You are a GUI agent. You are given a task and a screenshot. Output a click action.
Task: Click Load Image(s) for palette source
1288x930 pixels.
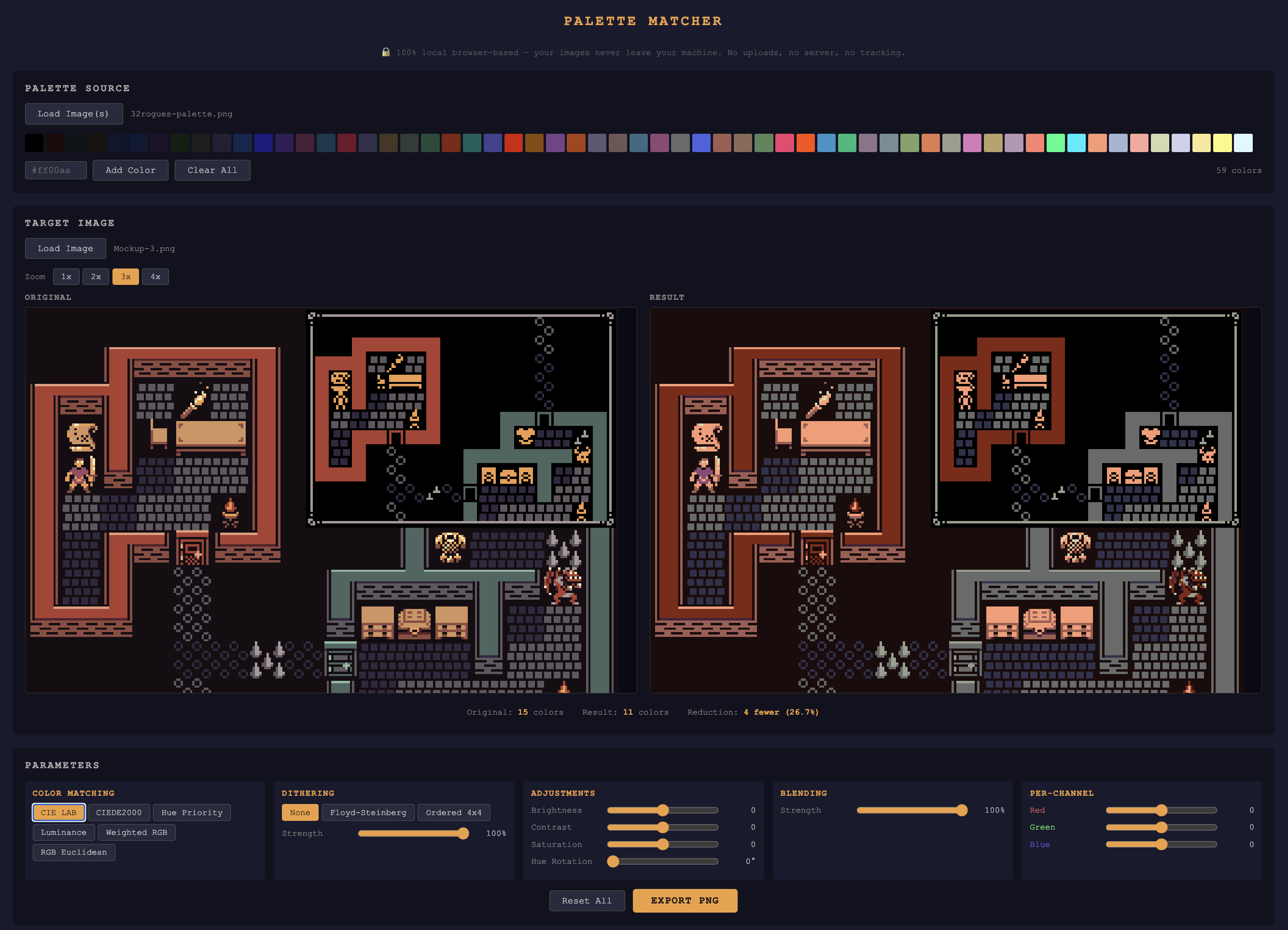[x=73, y=113]
